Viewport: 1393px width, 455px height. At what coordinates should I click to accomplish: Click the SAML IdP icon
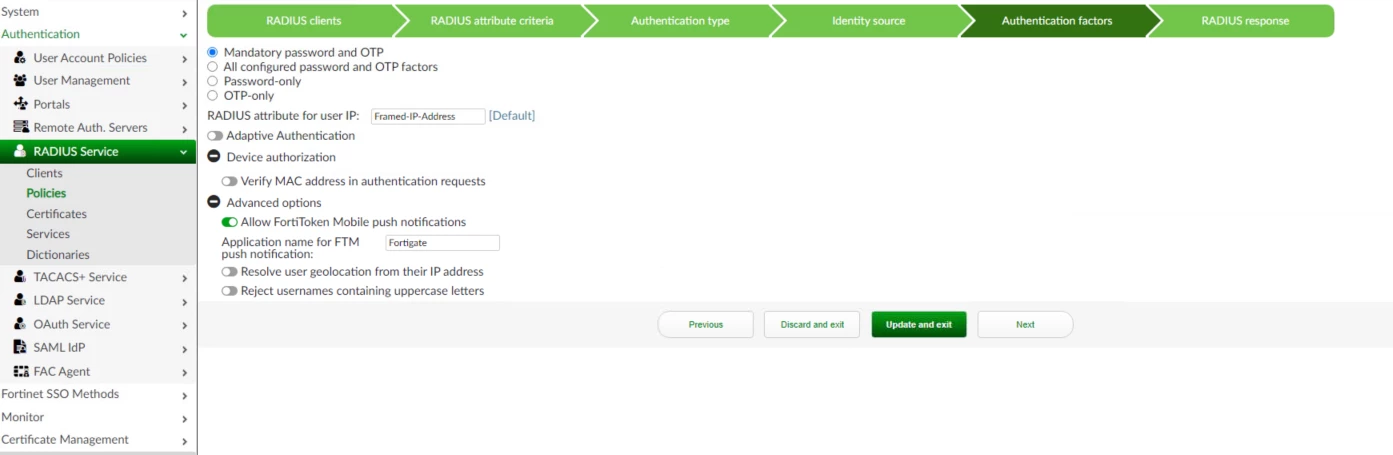coord(20,347)
